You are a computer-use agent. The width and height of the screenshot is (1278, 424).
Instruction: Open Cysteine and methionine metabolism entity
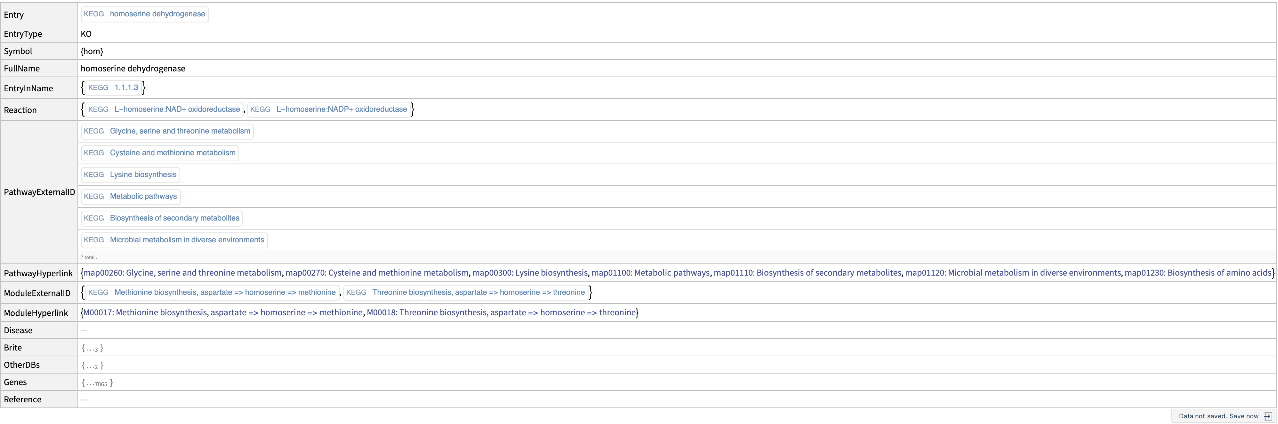coord(160,153)
